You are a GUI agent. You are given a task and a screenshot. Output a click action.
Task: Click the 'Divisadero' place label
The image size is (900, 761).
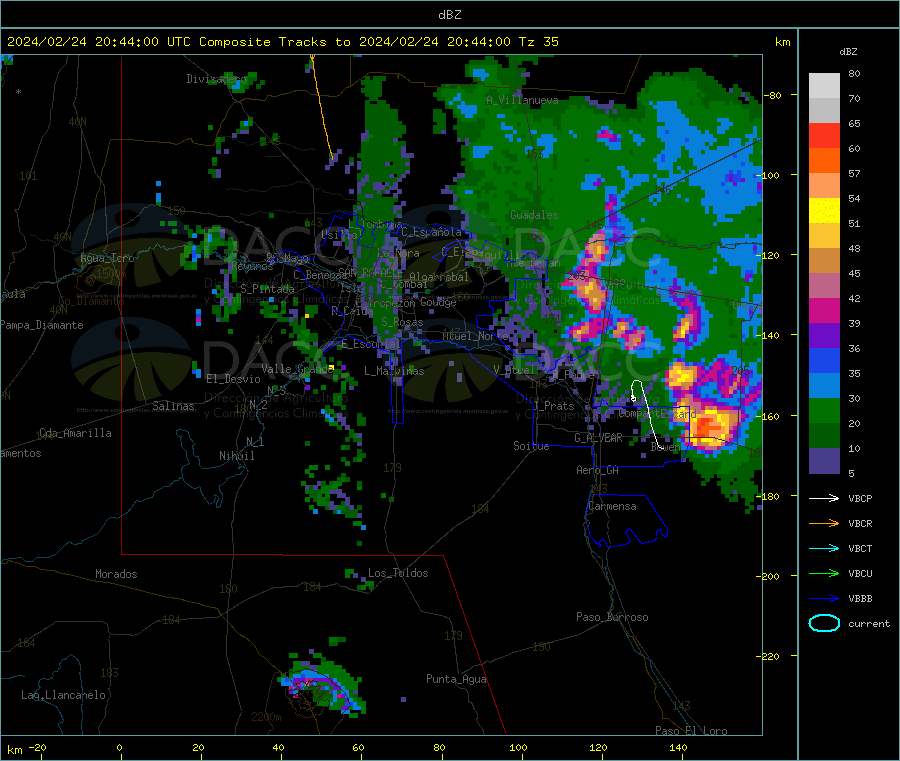coord(216,79)
